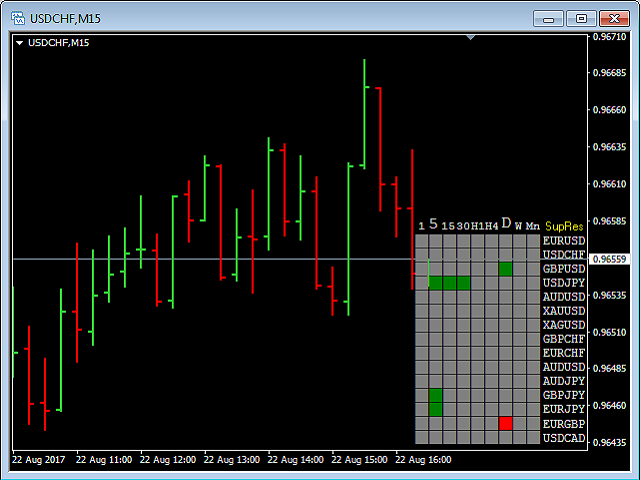Click the 0.96435 price scale value
The width and height of the screenshot is (640, 480).
(609, 443)
